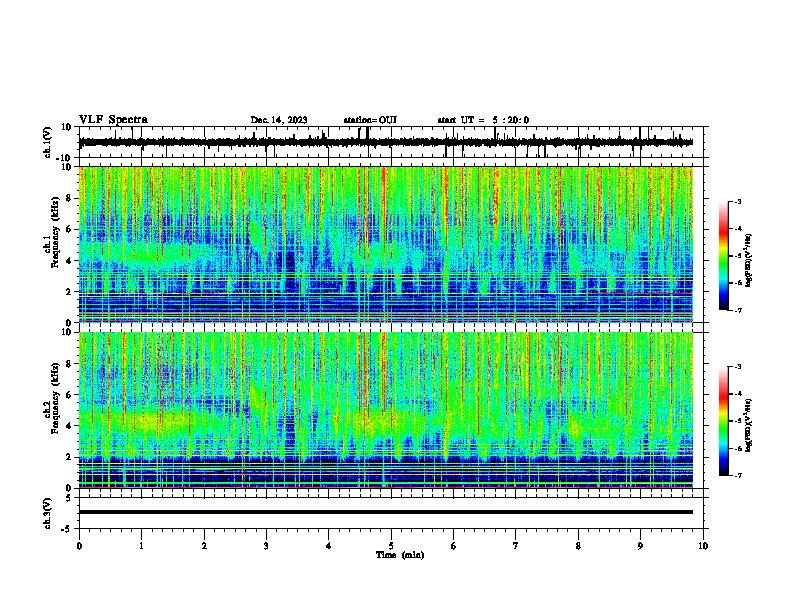Click the upper color scale bar for ch.1
The image size is (792, 612).
click(x=724, y=256)
